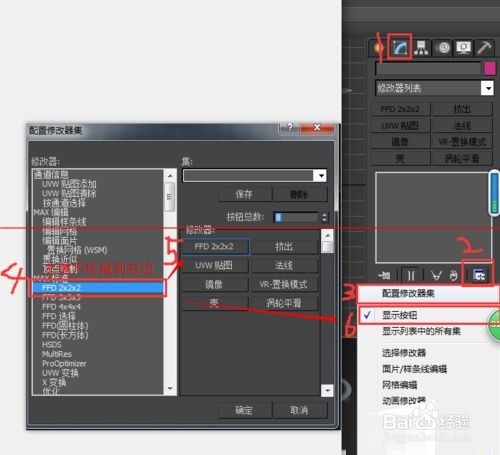Image resolution: width=500 pixels, height=455 pixels.
Task: Click the 涡轮平滑 button in command panel
Action: click(x=462, y=158)
